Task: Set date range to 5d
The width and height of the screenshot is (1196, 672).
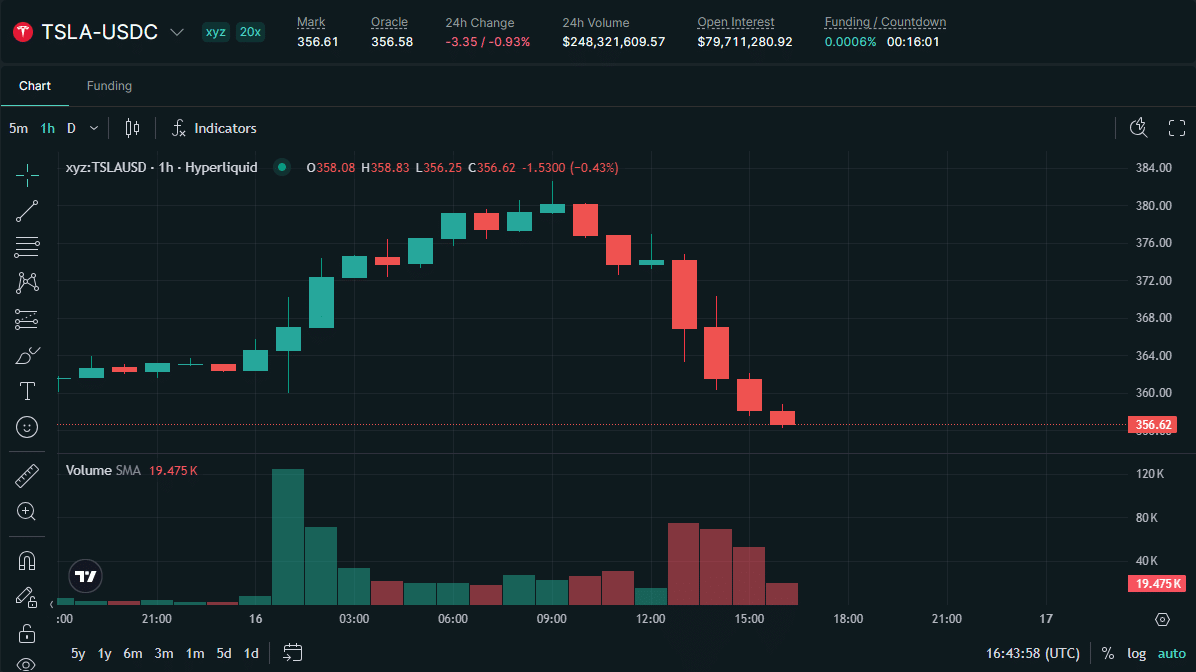Action: point(223,654)
